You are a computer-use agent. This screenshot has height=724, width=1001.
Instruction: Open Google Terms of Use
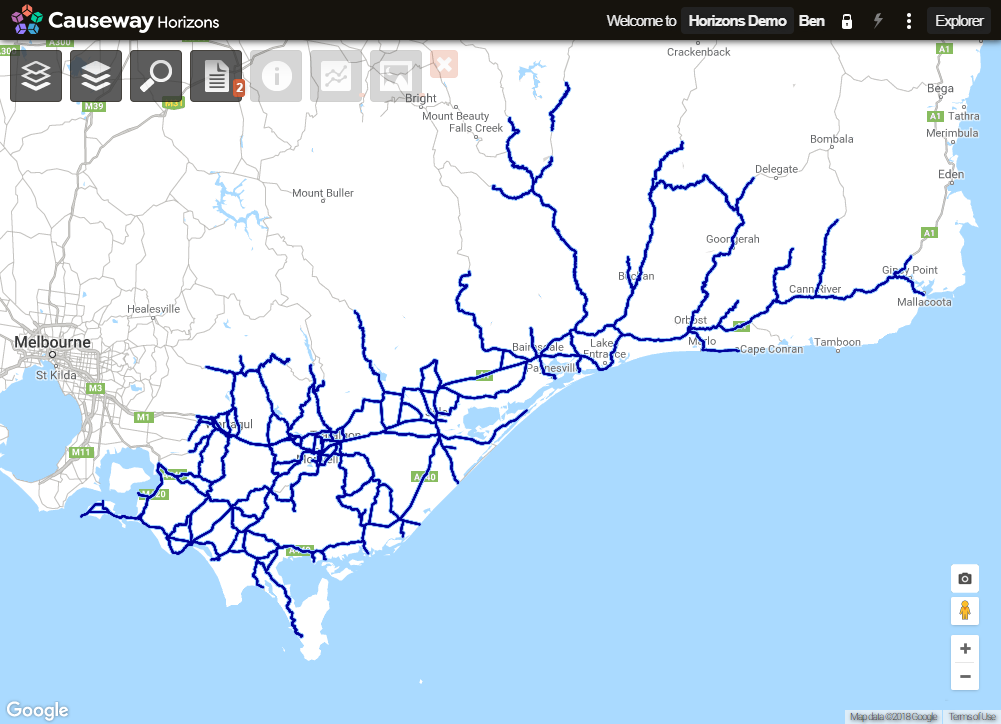click(x=973, y=716)
